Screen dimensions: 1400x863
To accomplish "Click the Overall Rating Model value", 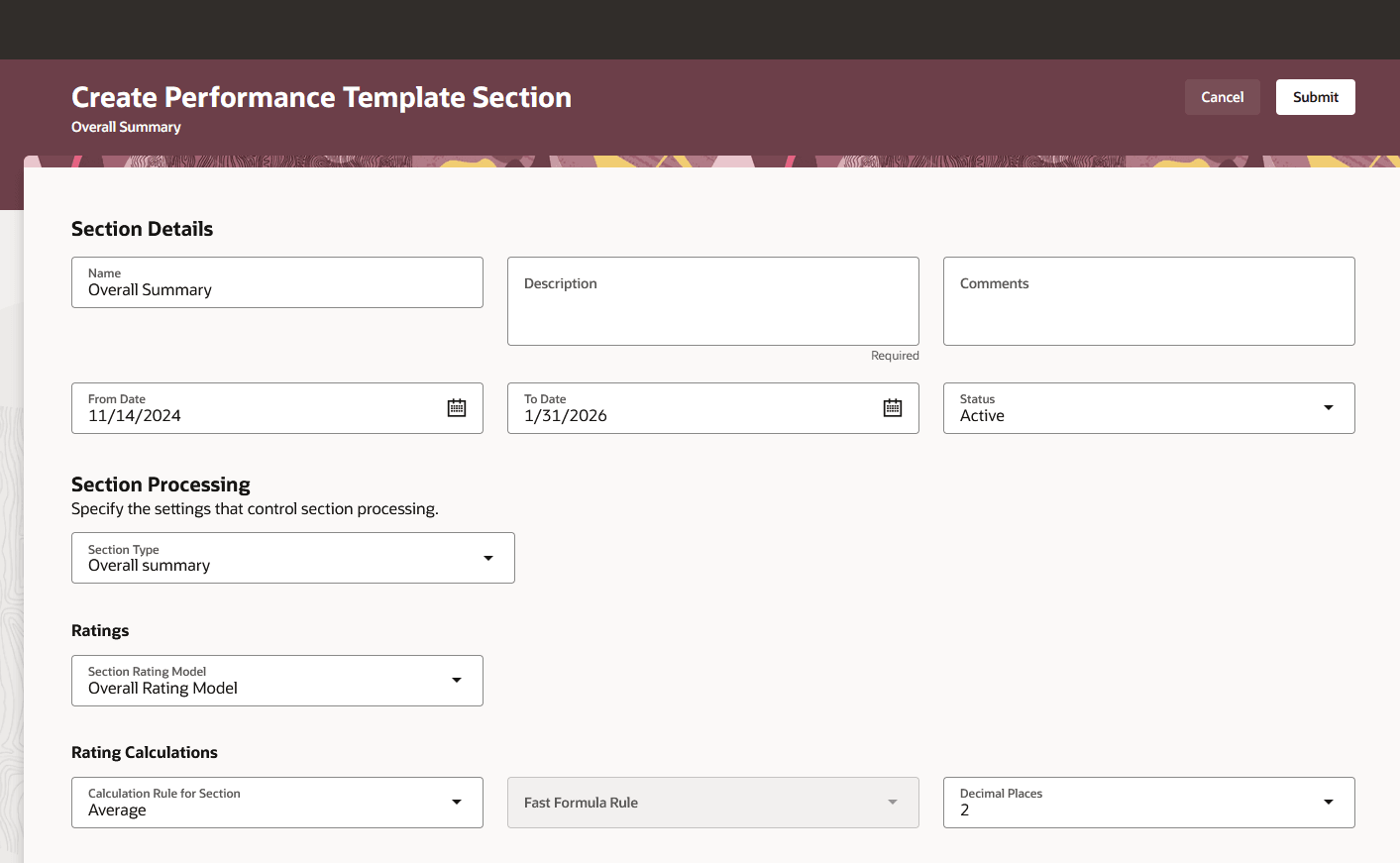I will pyautogui.click(x=163, y=689).
